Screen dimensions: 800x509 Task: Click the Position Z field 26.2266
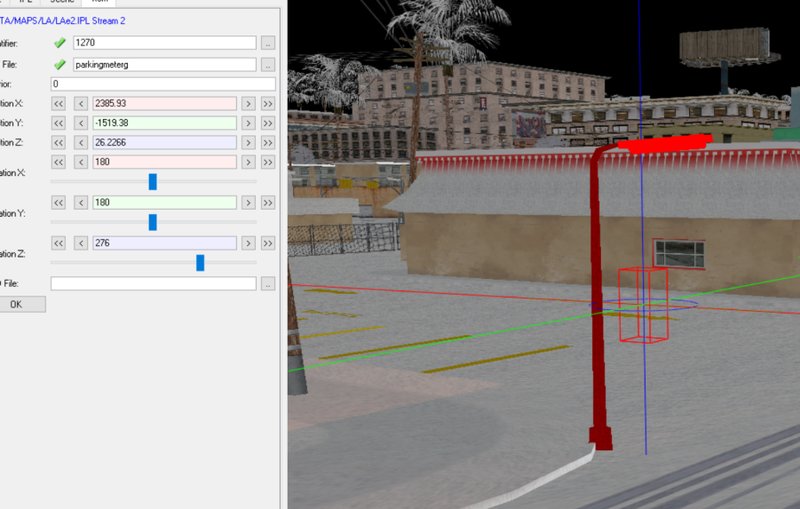pos(164,142)
